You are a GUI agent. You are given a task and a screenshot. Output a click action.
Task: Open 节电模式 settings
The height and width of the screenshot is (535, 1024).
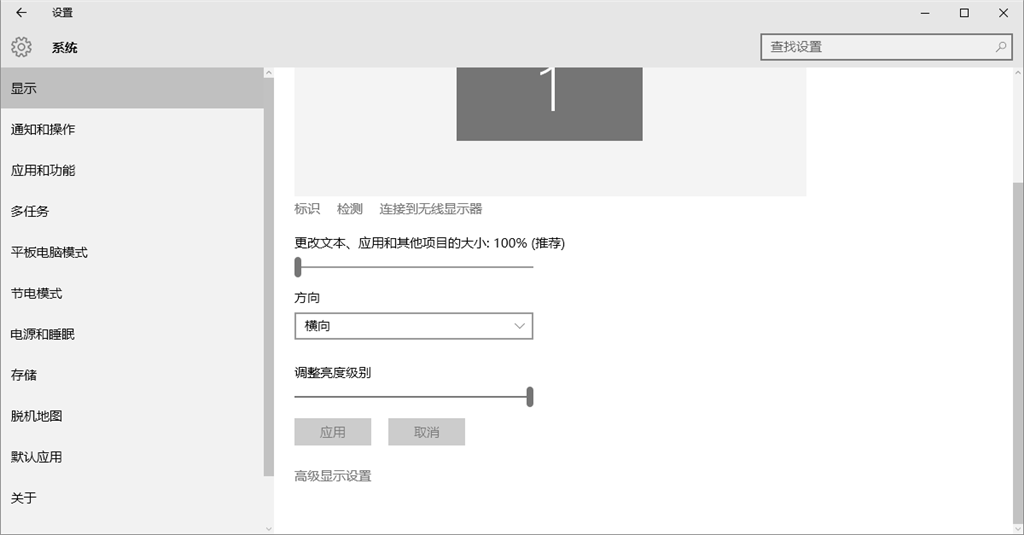click(132, 293)
